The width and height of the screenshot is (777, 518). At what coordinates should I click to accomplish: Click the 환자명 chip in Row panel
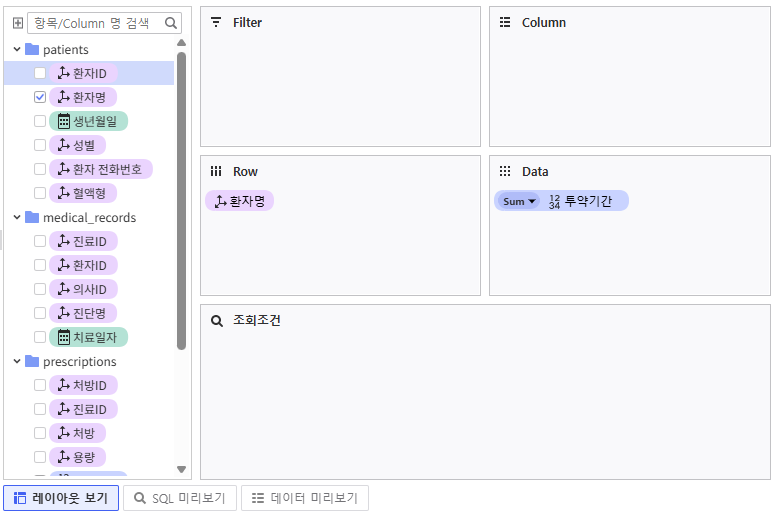tap(239, 201)
